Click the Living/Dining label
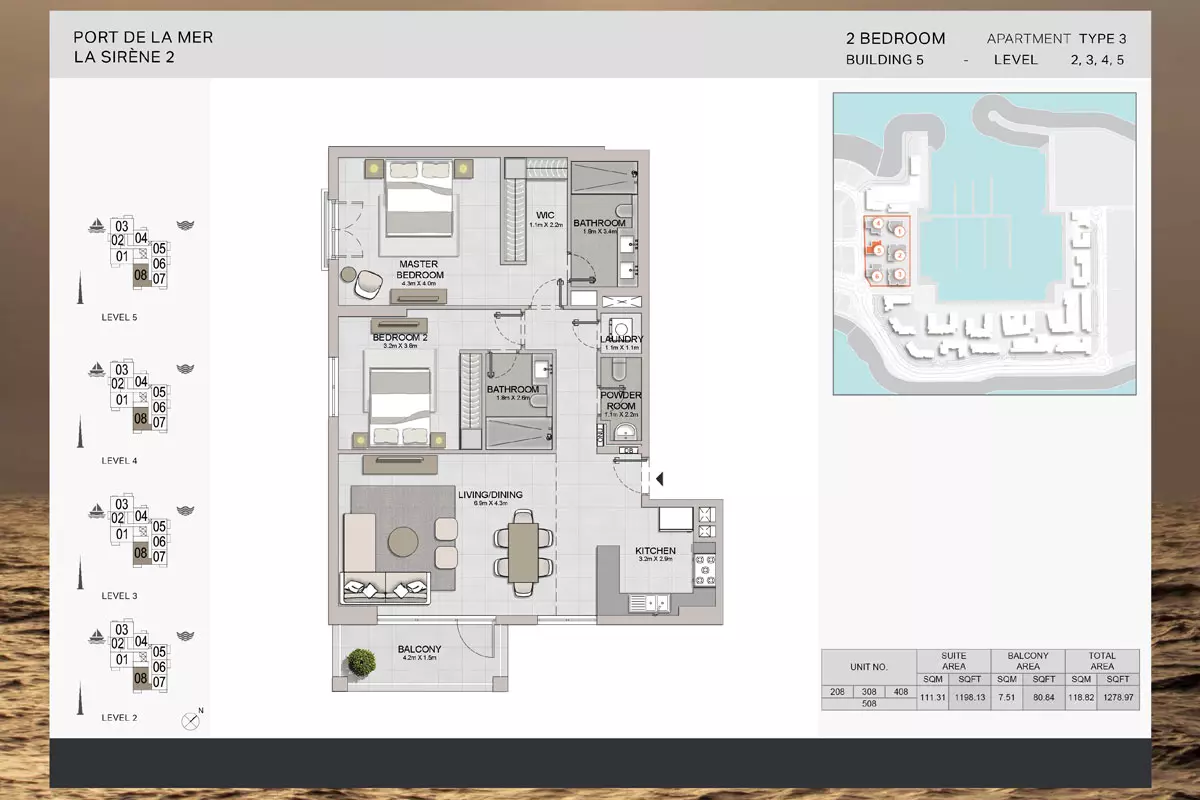This screenshot has height=800, width=1200. point(491,494)
